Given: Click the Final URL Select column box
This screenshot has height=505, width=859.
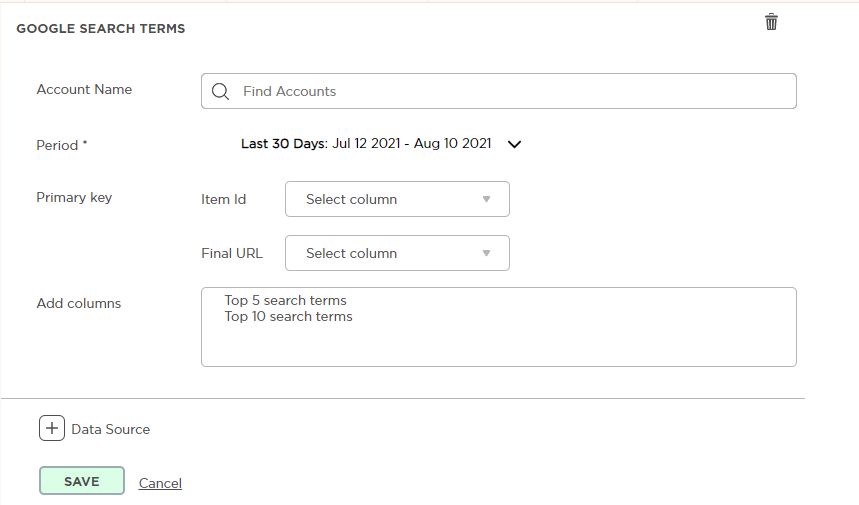Looking at the screenshot, I should pyautogui.click(x=397, y=253).
